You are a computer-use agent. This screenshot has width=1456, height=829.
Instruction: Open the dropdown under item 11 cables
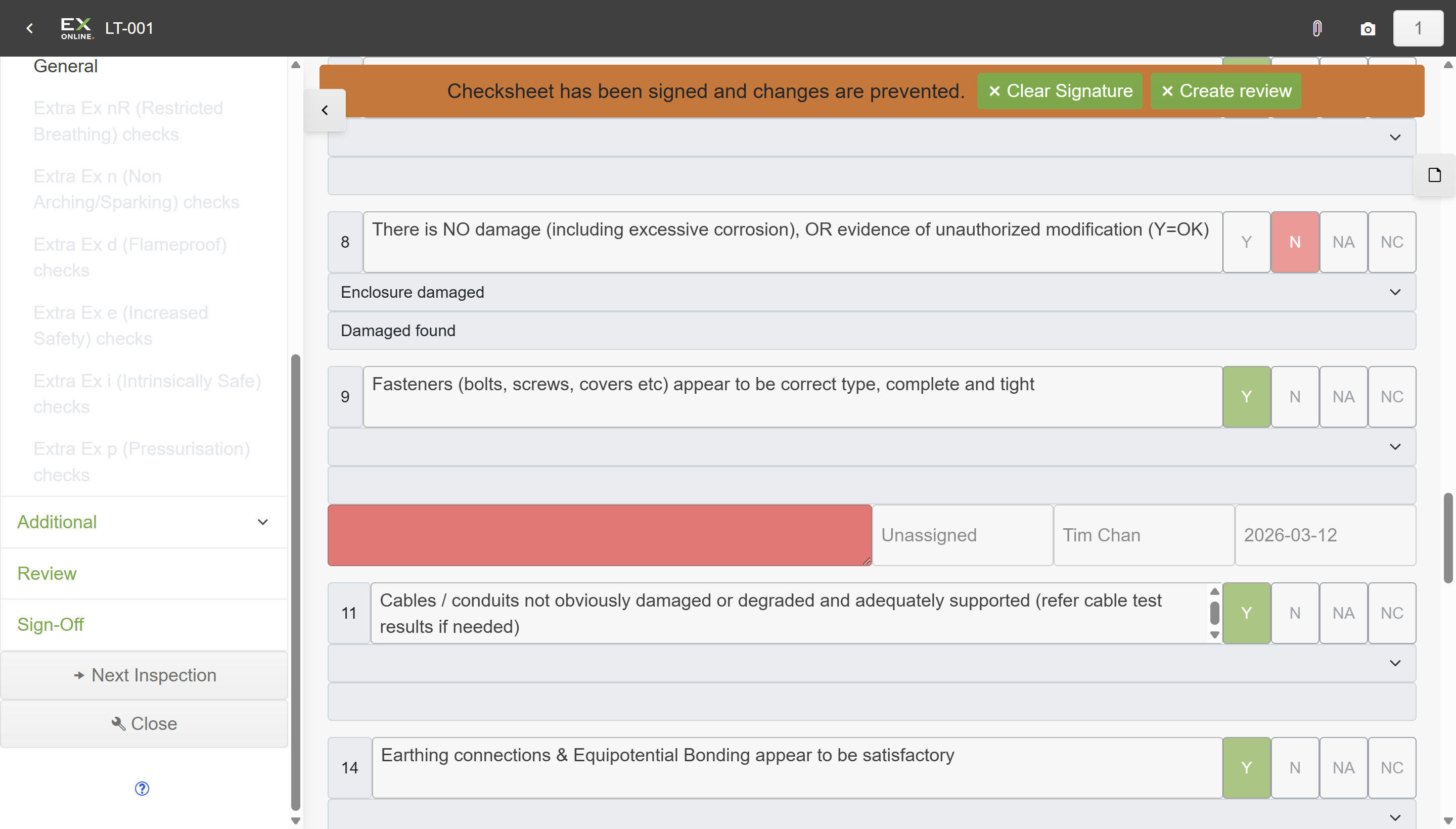tap(872, 663)
